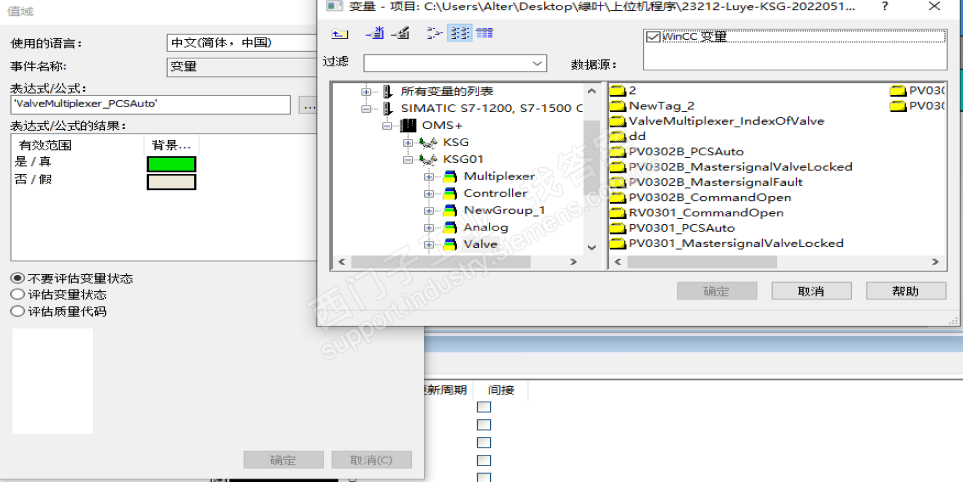963x482 pixels.
Task: Click 取消(C) in the 值域 dialog
Action: pyautogui.click(x=372, y=460)
